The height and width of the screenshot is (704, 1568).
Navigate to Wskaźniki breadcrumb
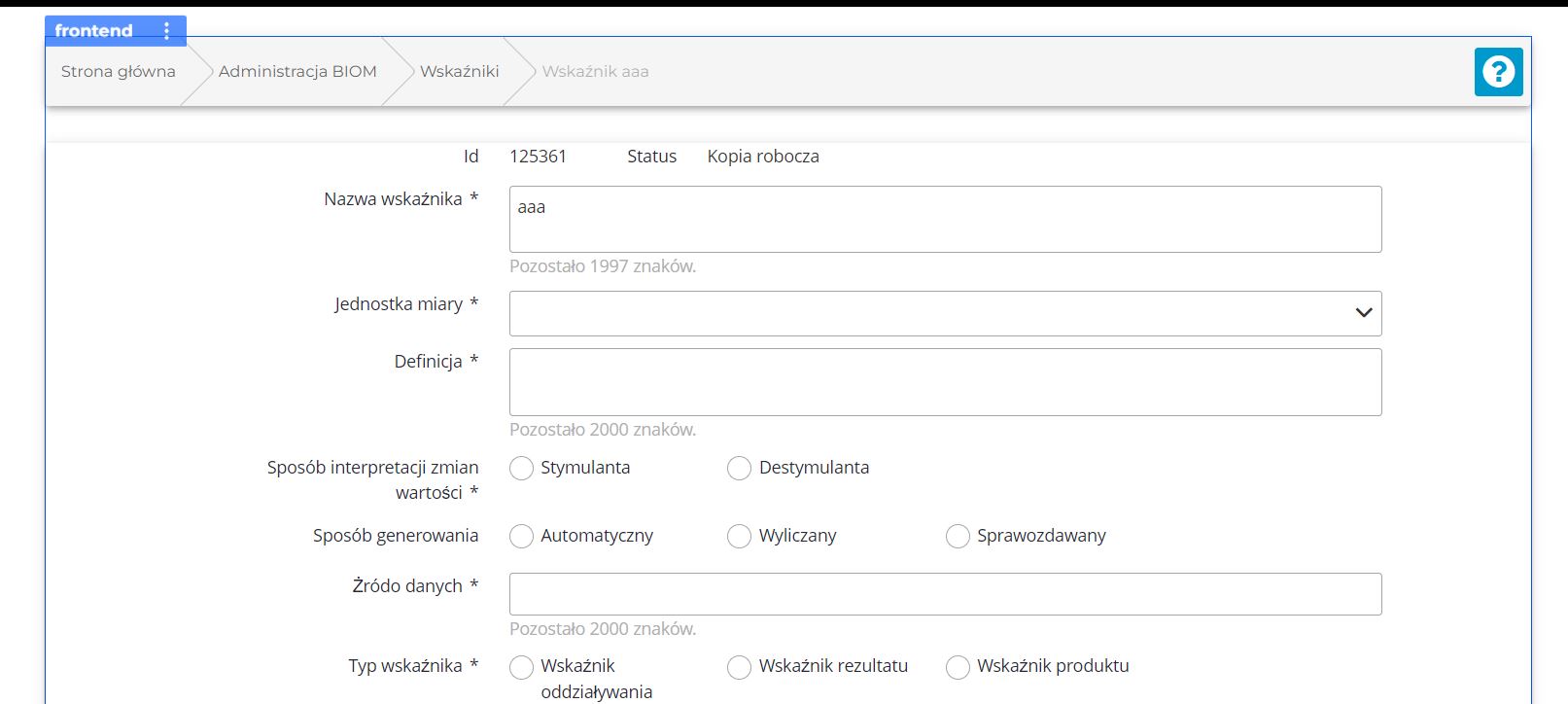[459, 72]
